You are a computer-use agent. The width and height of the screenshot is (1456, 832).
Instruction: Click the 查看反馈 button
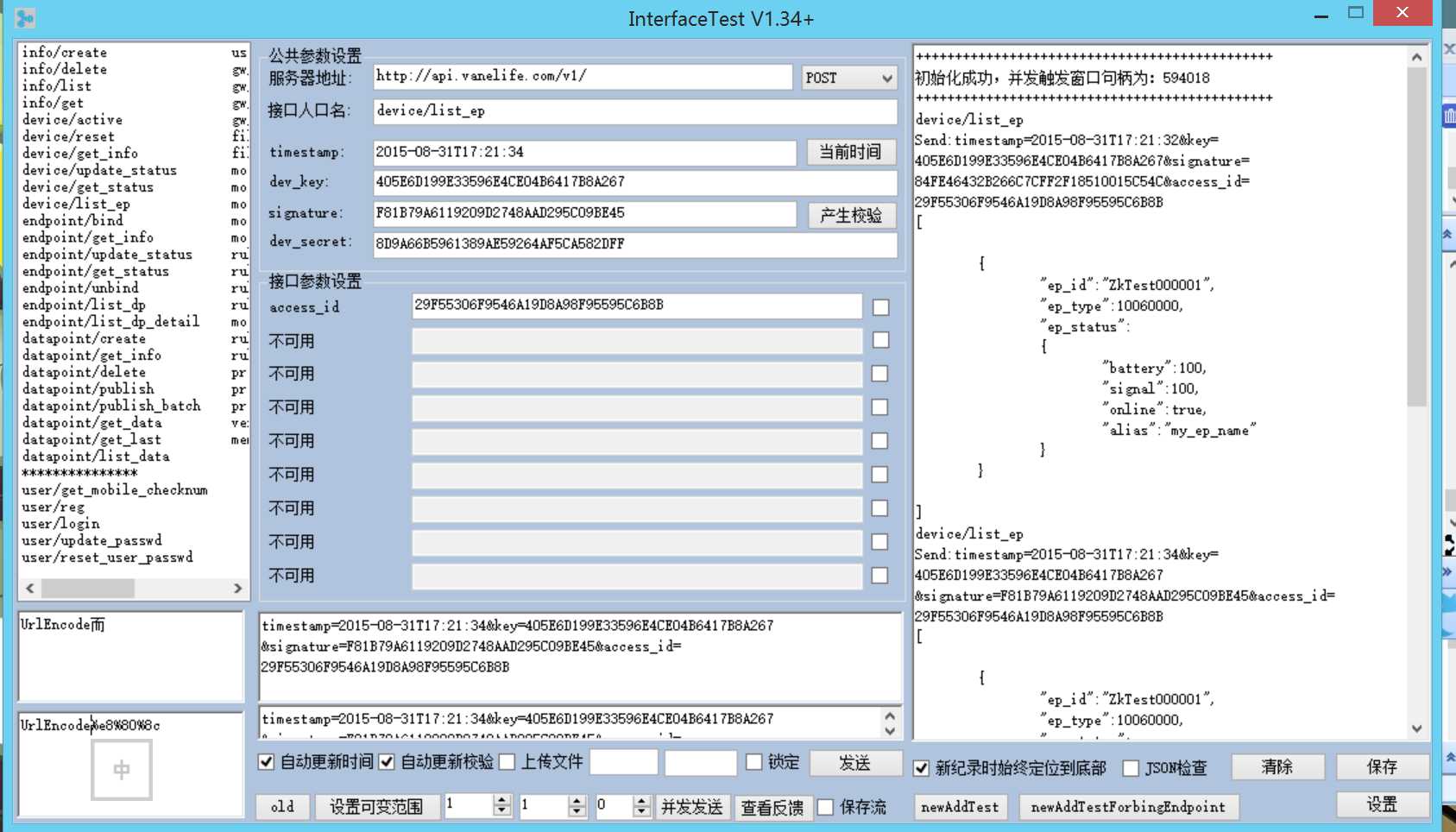coord(772,807)
